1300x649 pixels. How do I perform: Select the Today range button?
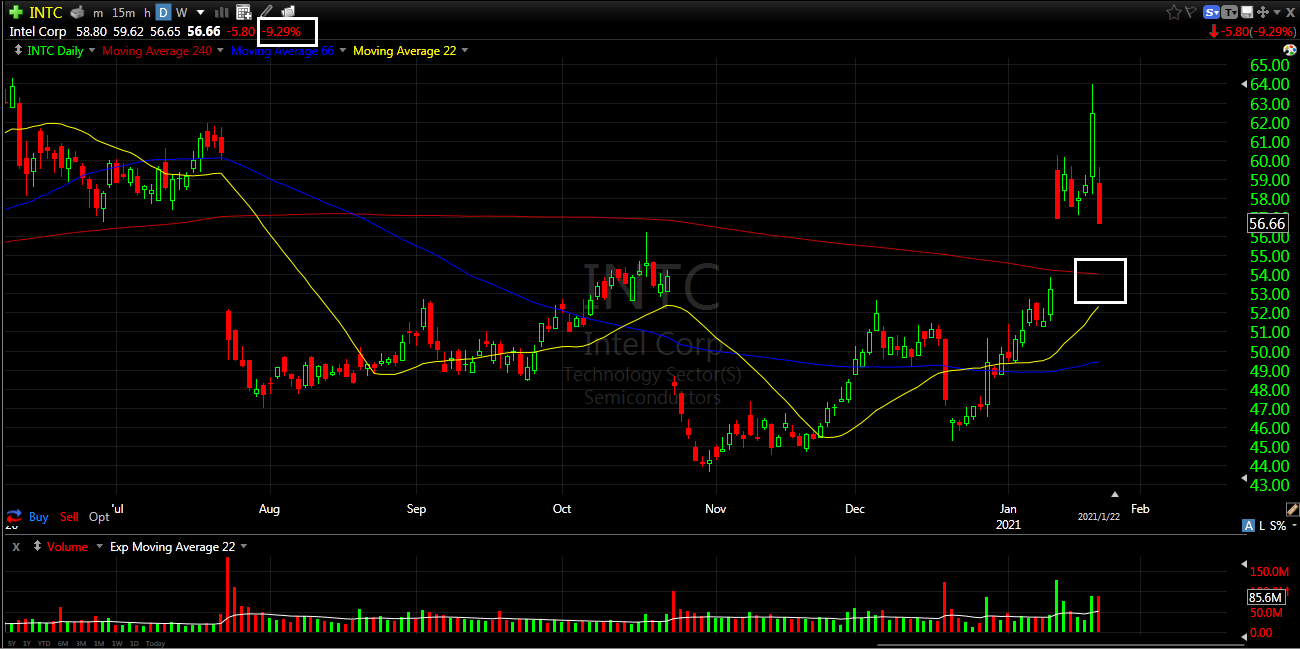click(155, 643)
